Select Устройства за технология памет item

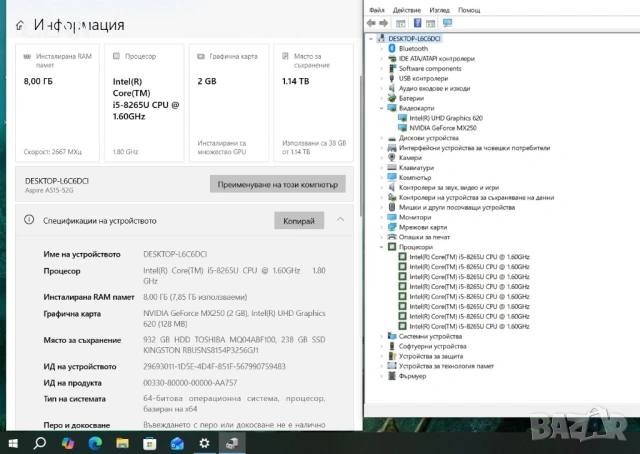pyautogui.click(x=446, y=366)
